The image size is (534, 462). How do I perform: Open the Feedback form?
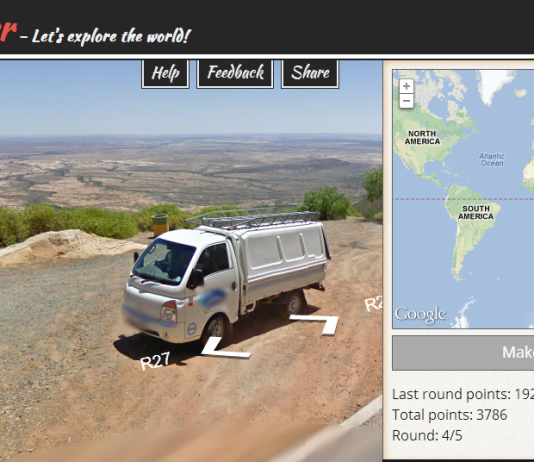(x=235, y=73)
